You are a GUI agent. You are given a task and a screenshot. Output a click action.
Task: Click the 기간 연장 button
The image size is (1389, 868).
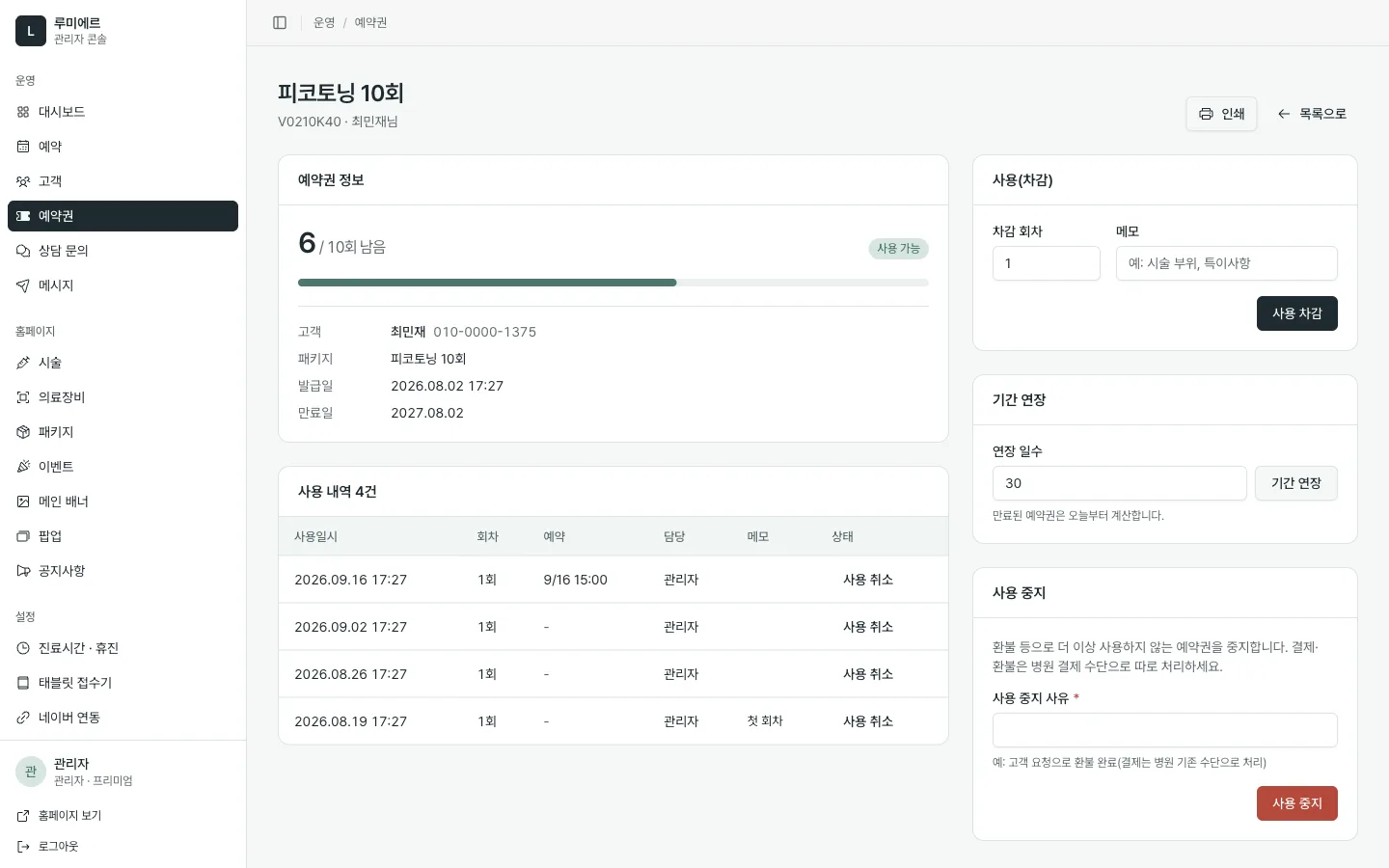(1295, 483)
